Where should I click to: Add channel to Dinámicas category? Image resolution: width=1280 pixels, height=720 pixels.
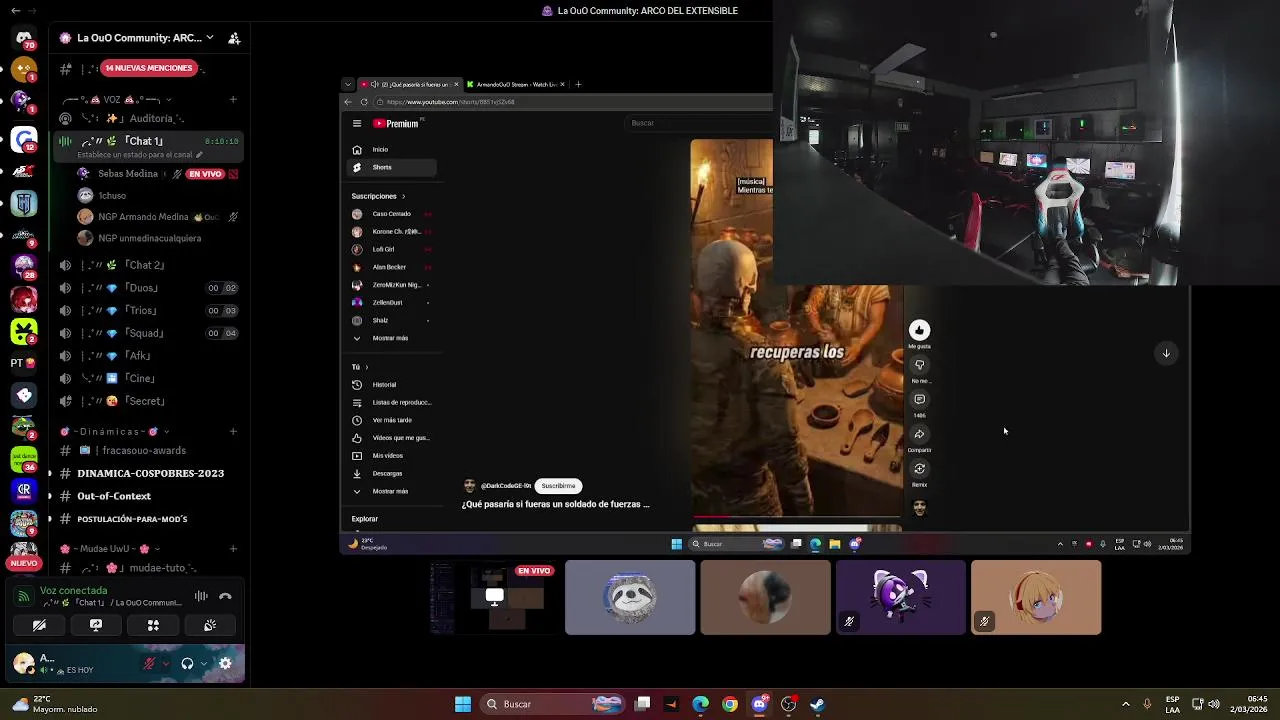(x=233, y=432)
